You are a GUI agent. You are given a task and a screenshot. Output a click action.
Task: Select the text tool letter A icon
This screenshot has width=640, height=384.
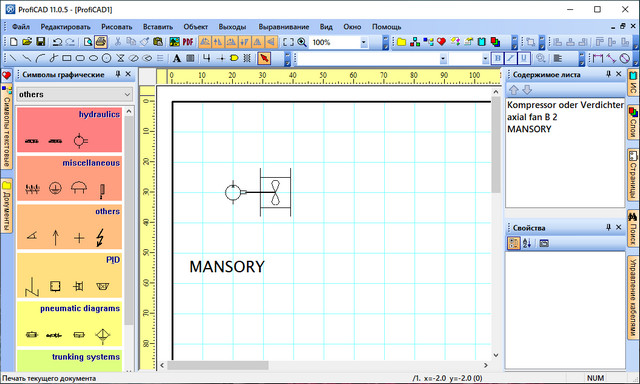tap(176, 58)
